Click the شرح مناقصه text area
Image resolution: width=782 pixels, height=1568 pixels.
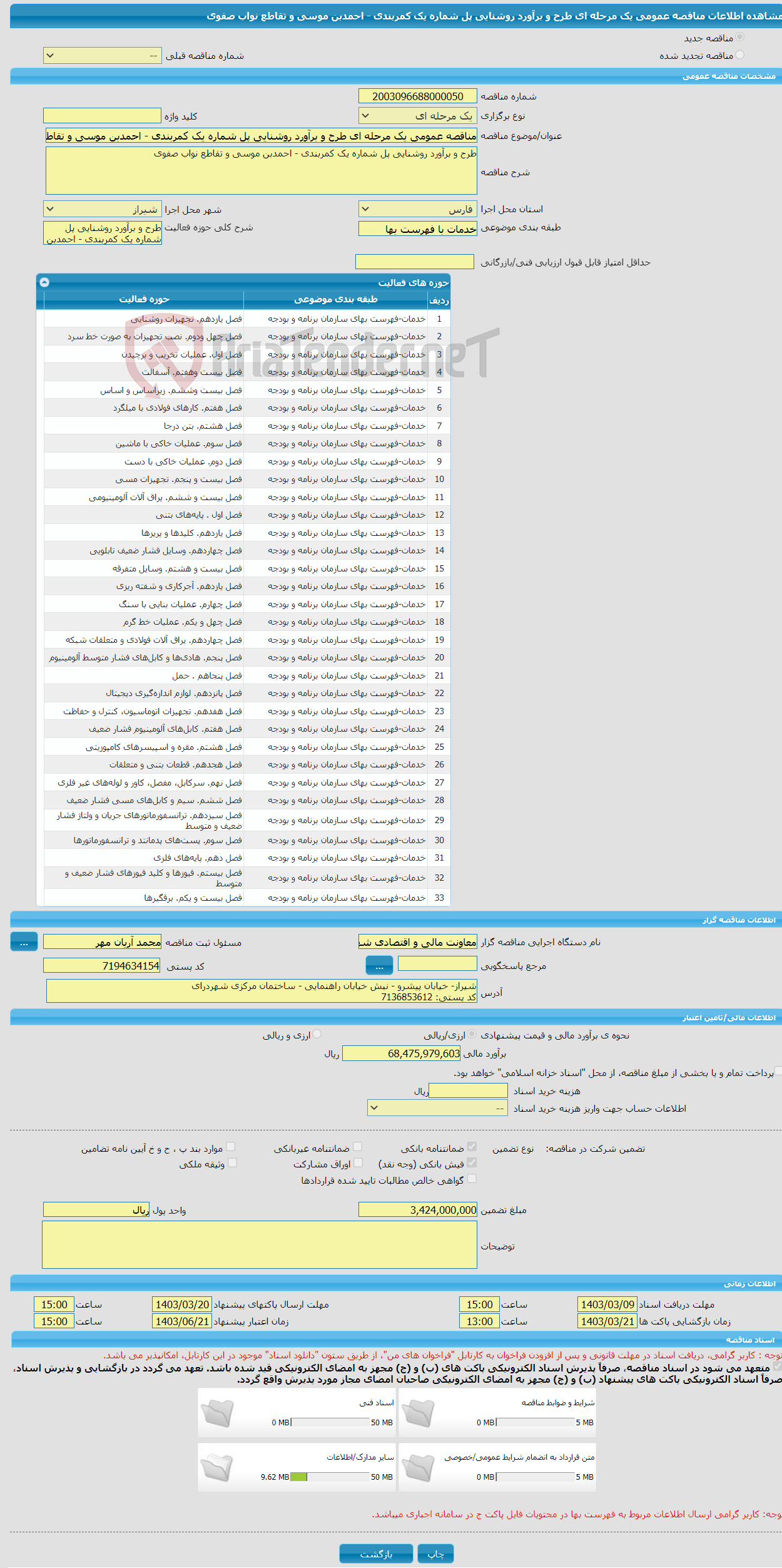click(262, 170)
